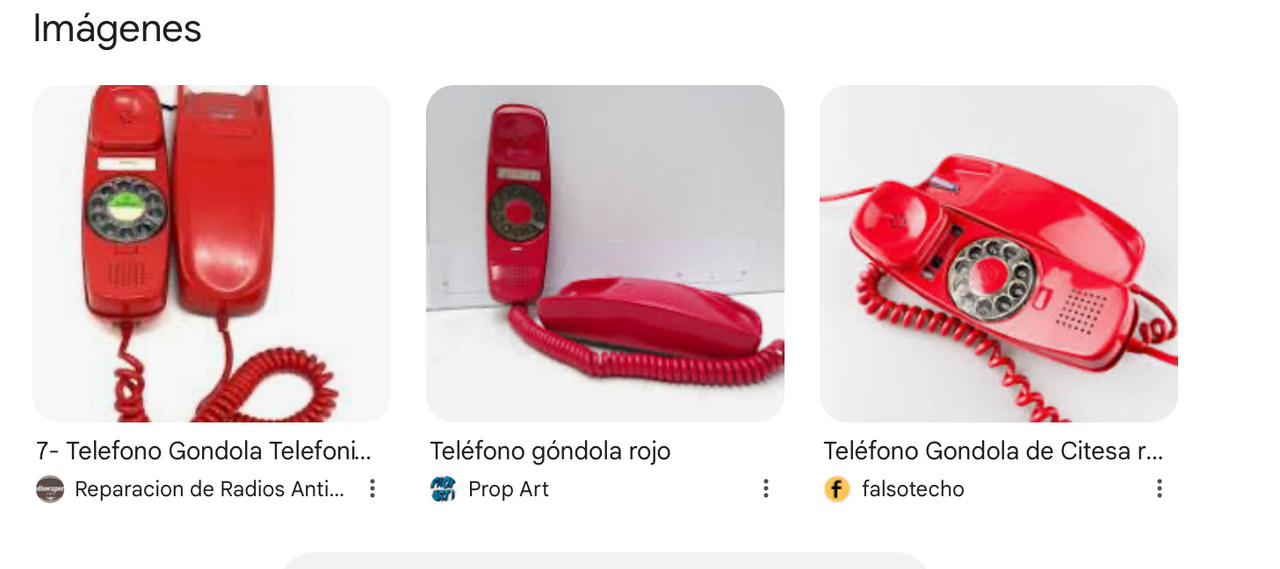Click the Prop Art site logo icon
Screen dimensions: 1280x569
(443, 489)
